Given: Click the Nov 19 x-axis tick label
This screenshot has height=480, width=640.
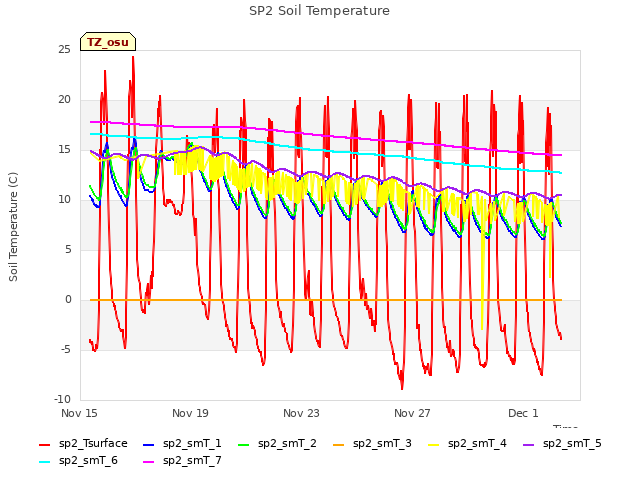Looking at the screenshot, I should 190,413.
